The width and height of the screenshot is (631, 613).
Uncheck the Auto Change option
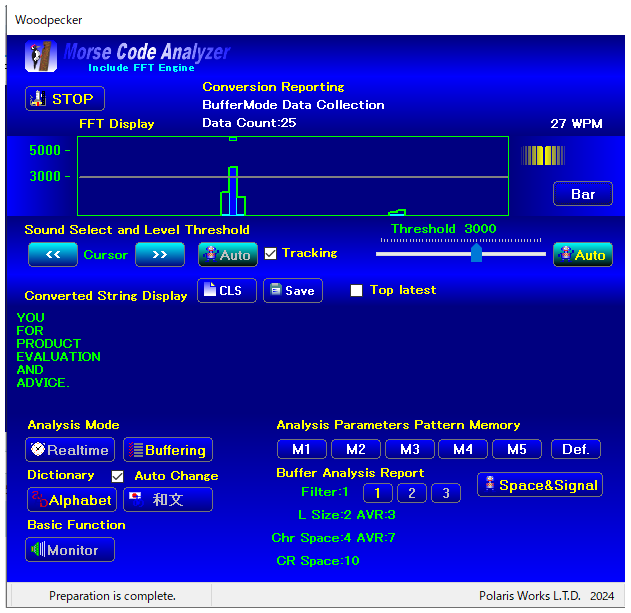coord(118,476)
